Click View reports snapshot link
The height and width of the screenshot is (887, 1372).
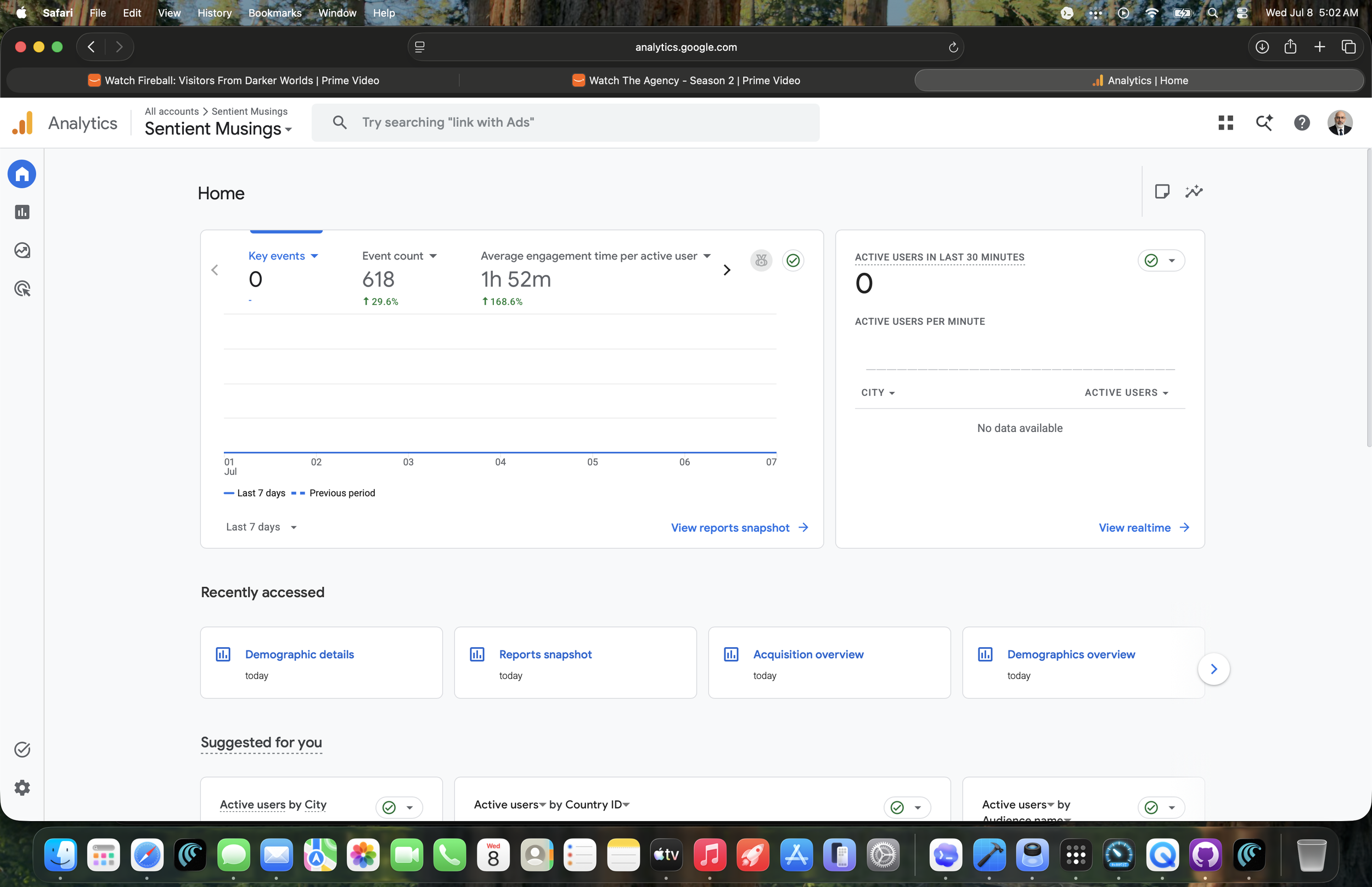tap(740, 527)
